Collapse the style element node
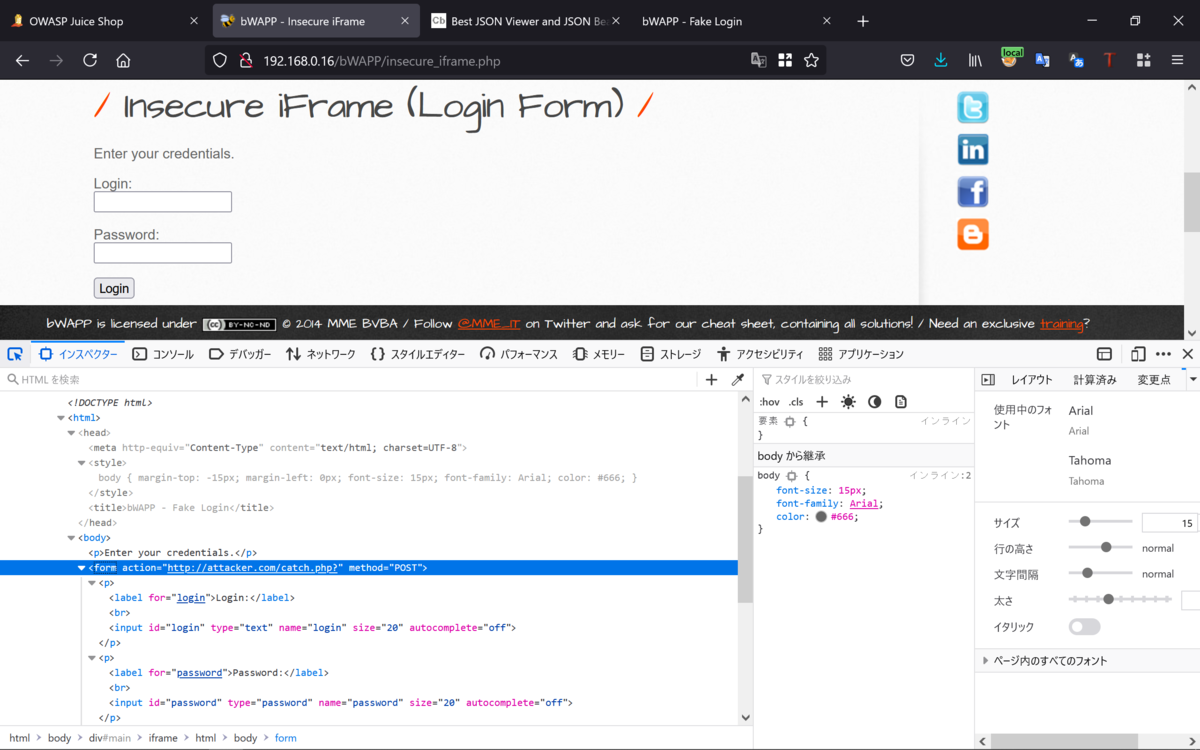 (82, 463)
